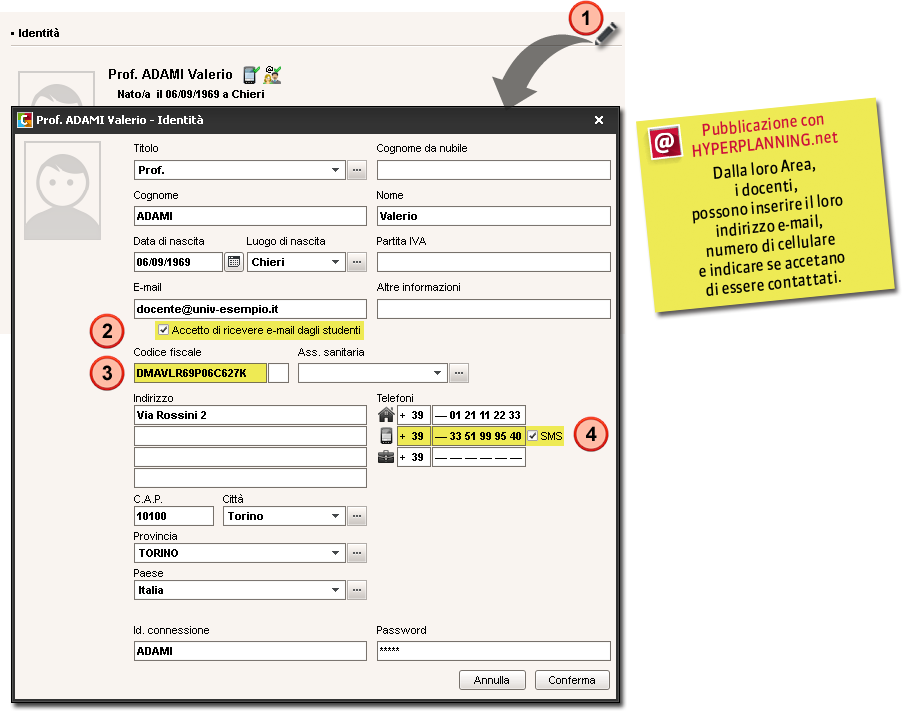Open the Città ellipsis button

[x=357, y=515]
